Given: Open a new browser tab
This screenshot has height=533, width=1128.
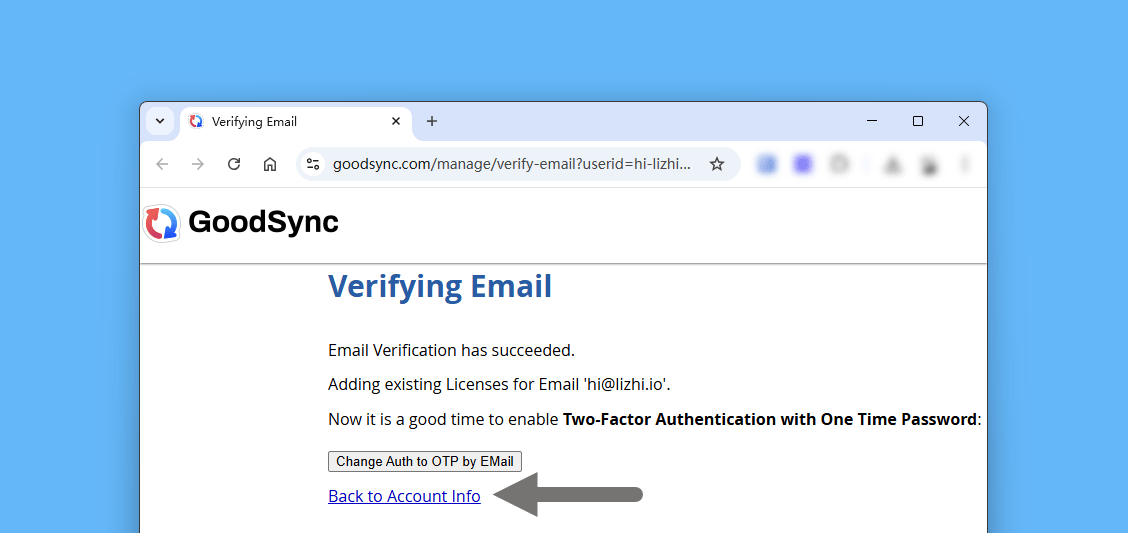Looking at the screenshot, I should point(432,121).
